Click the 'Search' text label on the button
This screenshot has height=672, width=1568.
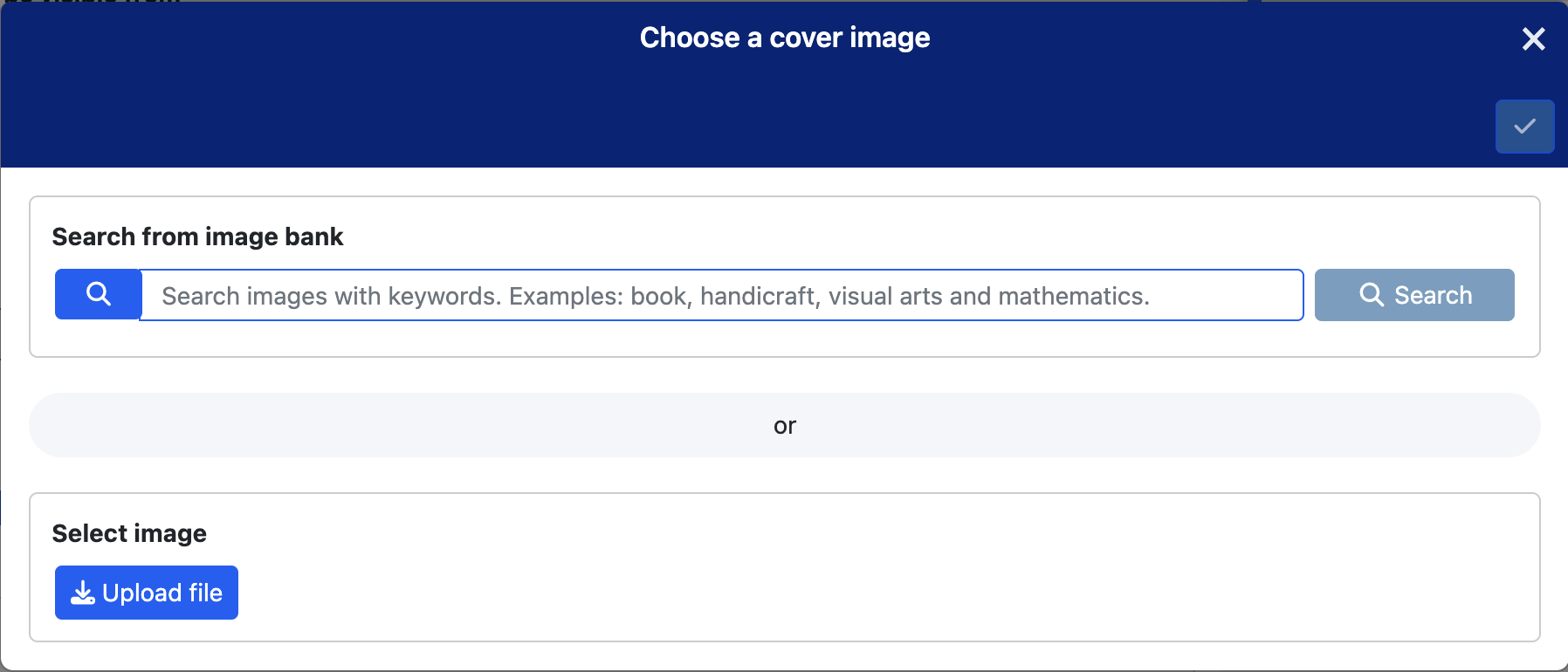1433,295
